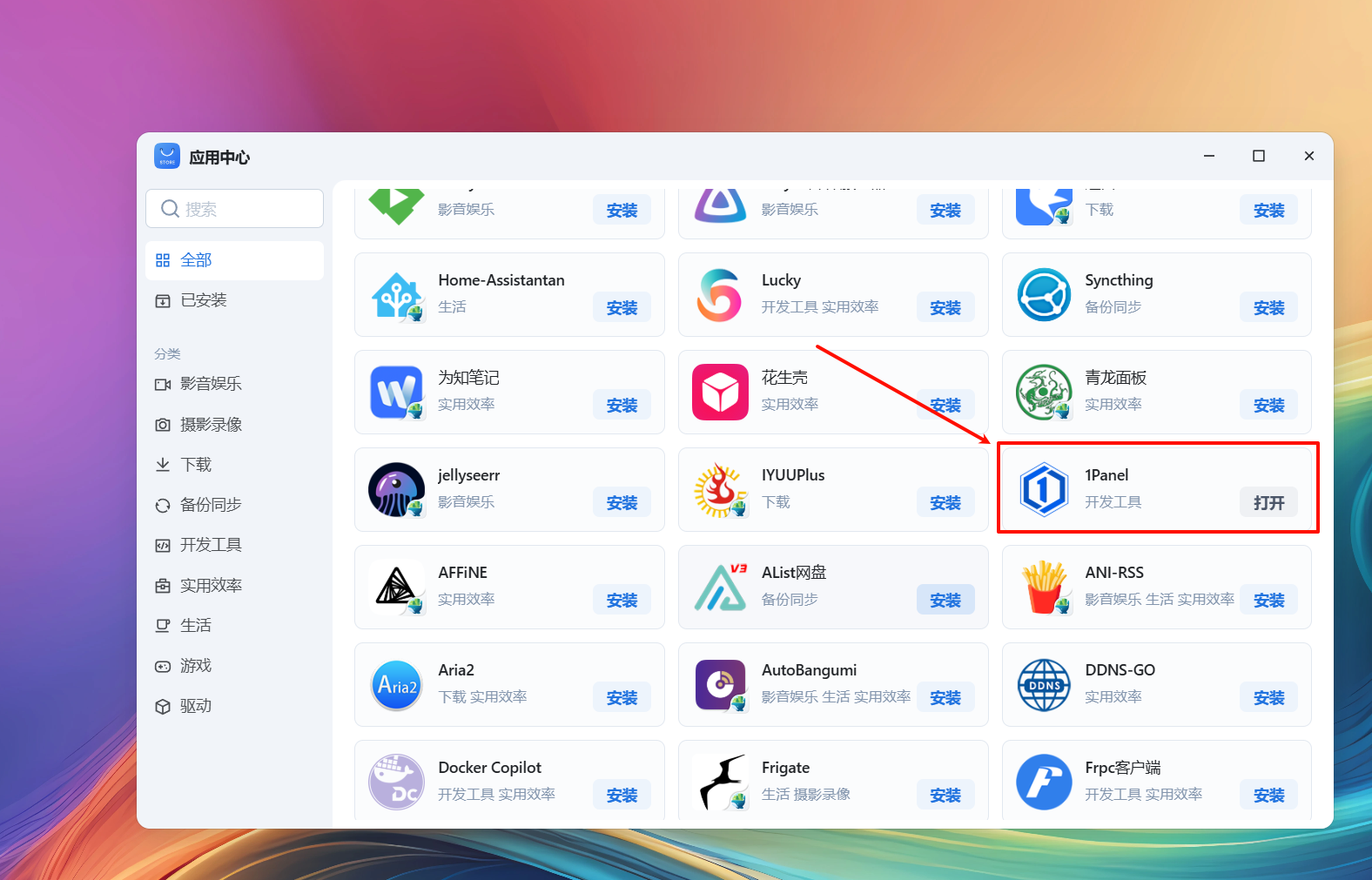This screenshot has width=1372, height=880.
Task: Install Syncthing with its 安装 button
Action: coord(1269,308)
